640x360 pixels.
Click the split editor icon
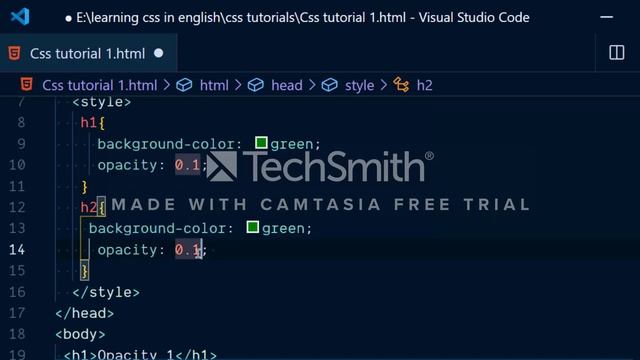tap(616, 53)
